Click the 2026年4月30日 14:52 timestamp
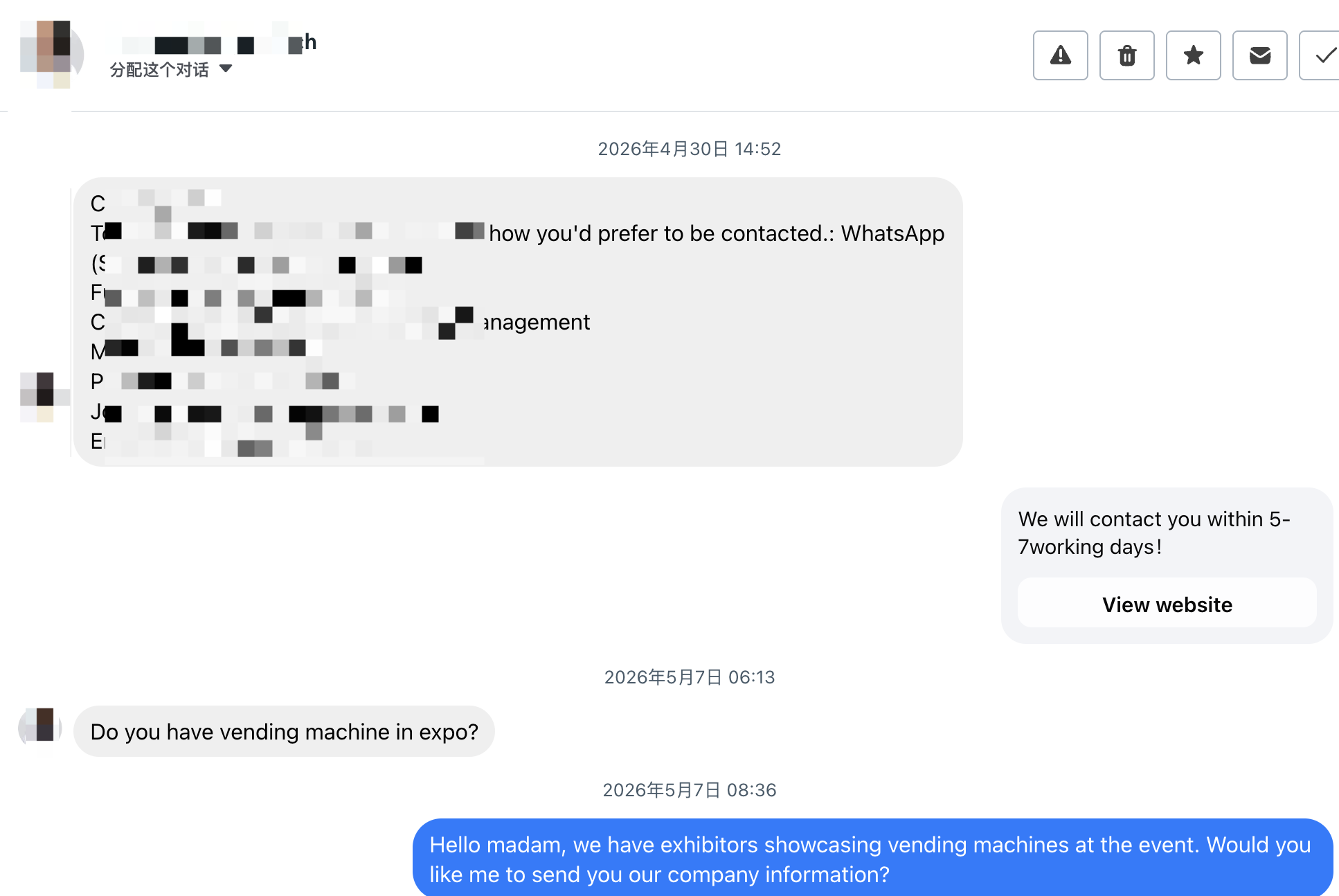This screenshot has height=896, width=1339. (x=689, y=149)
